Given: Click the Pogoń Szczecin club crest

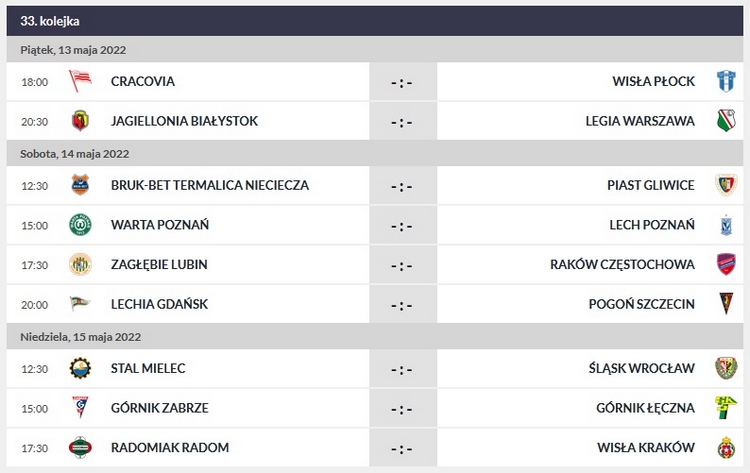Looking at the screenshot, I should pos(726,304).
